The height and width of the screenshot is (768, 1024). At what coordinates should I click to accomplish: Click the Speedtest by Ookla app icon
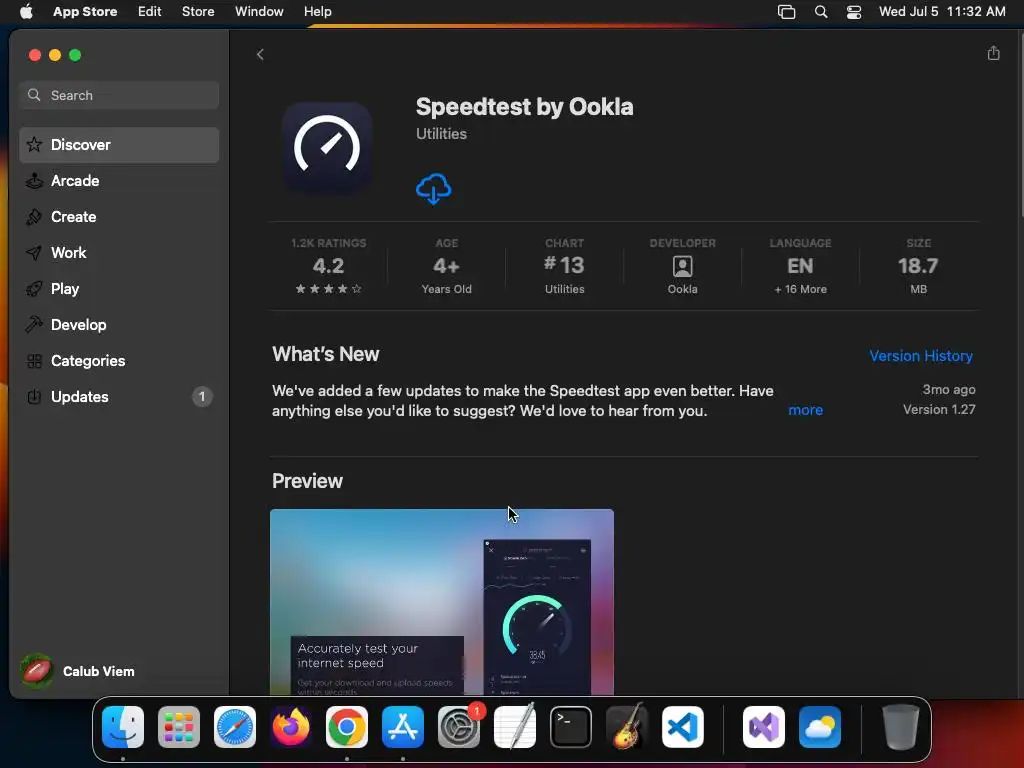(x=327, y=147)
